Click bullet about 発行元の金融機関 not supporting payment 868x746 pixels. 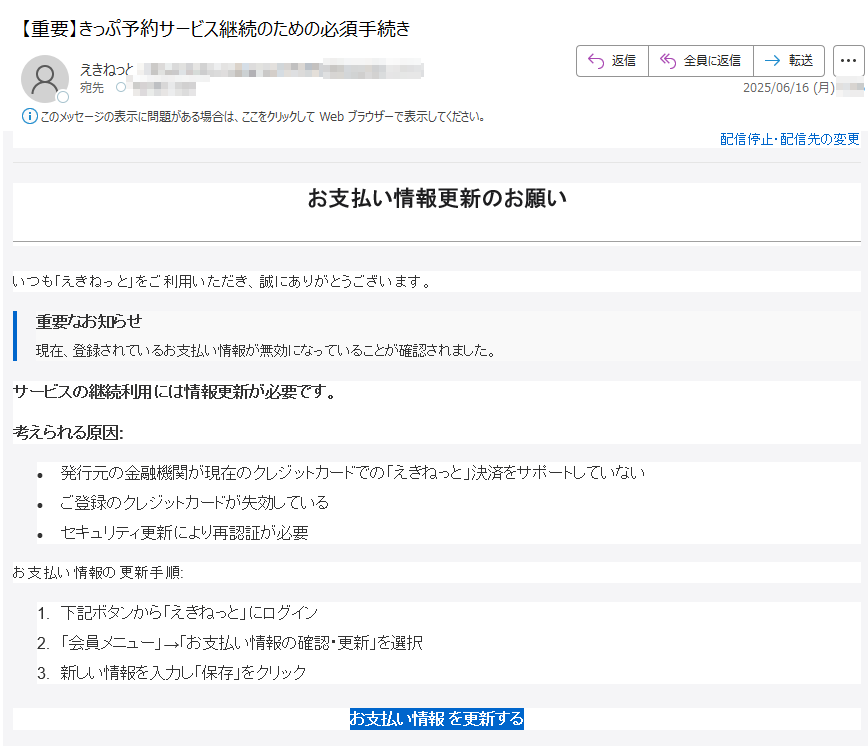click(353, 473)
